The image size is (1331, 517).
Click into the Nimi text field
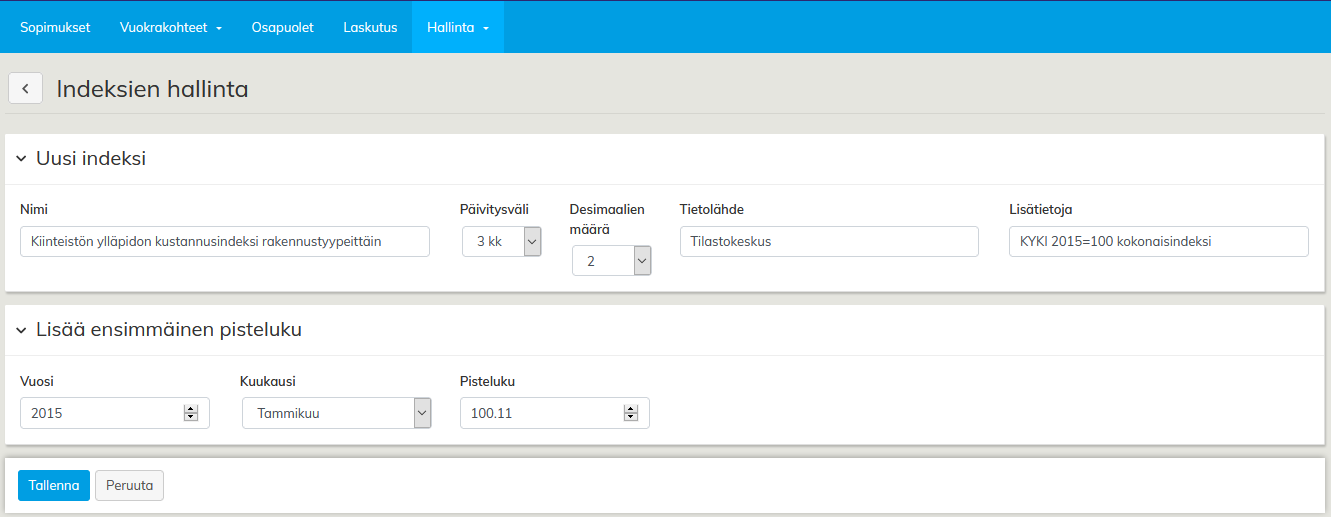[x=224, y=242]
